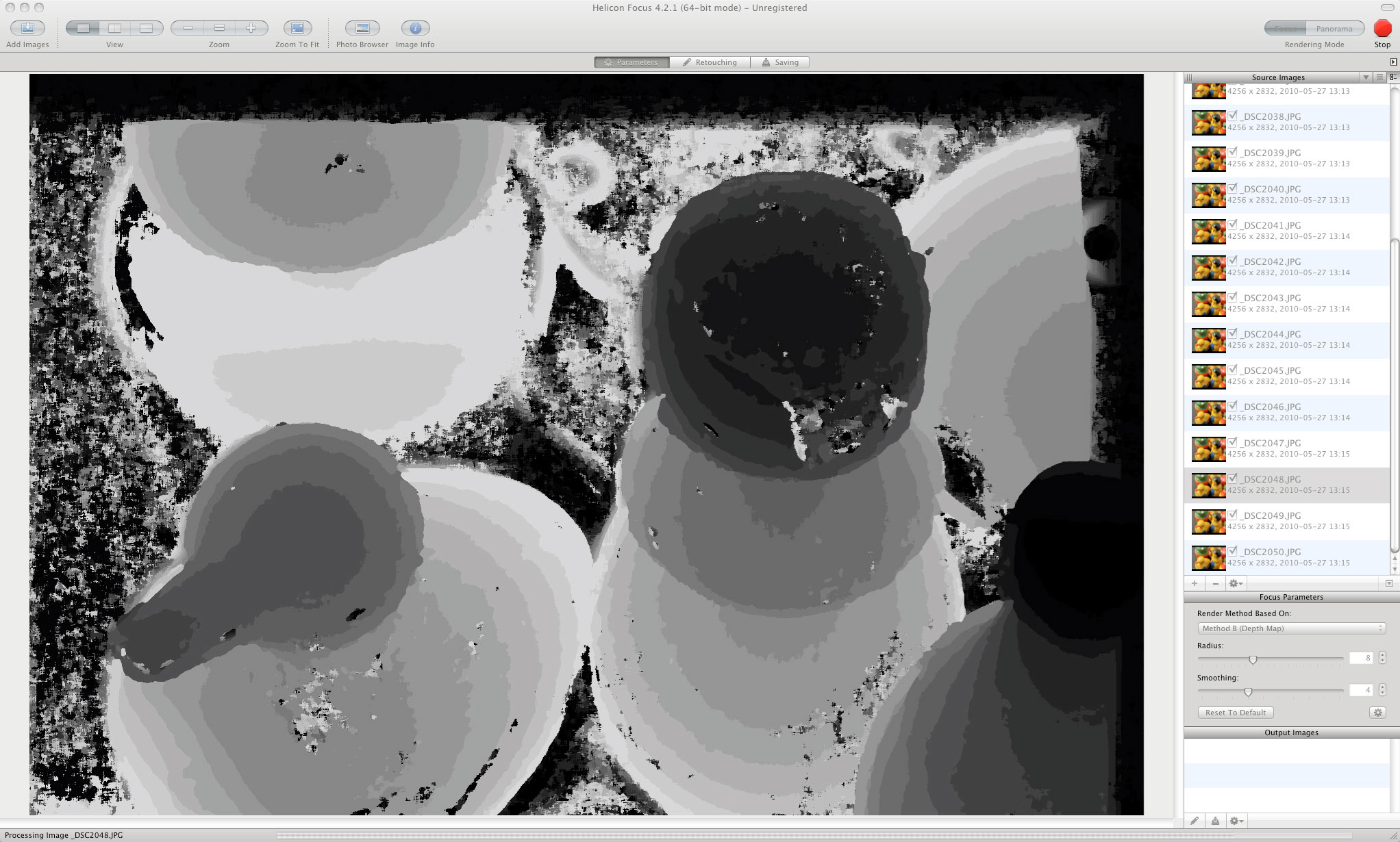Screen dimensions: 1400x842
Task: Click the Zoom actual-size equals icon
Action: (x=219, y=28)
